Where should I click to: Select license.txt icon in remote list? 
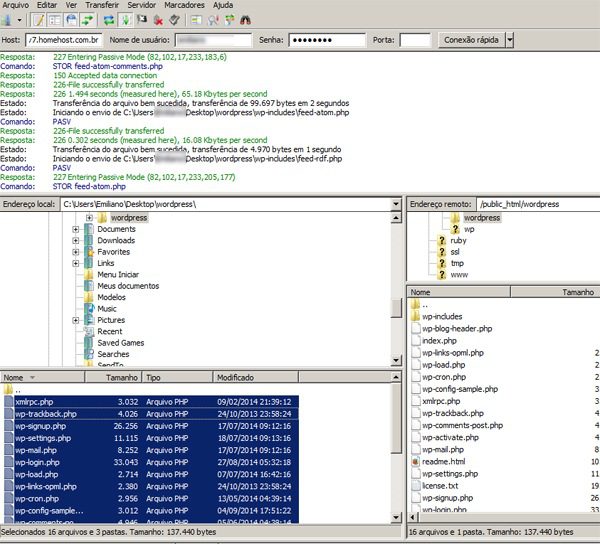(x=415, y=486)
